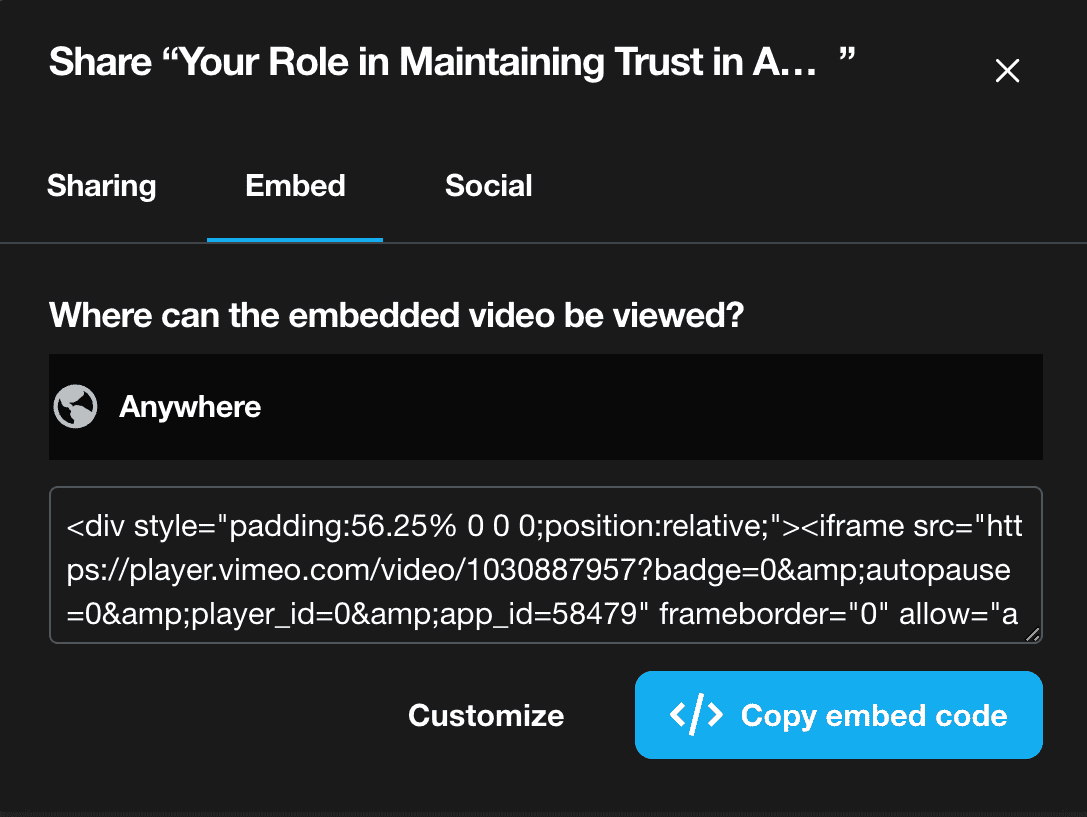Select the Embed tab
The height and width of the screenshot is (817, 1087).
295,186
